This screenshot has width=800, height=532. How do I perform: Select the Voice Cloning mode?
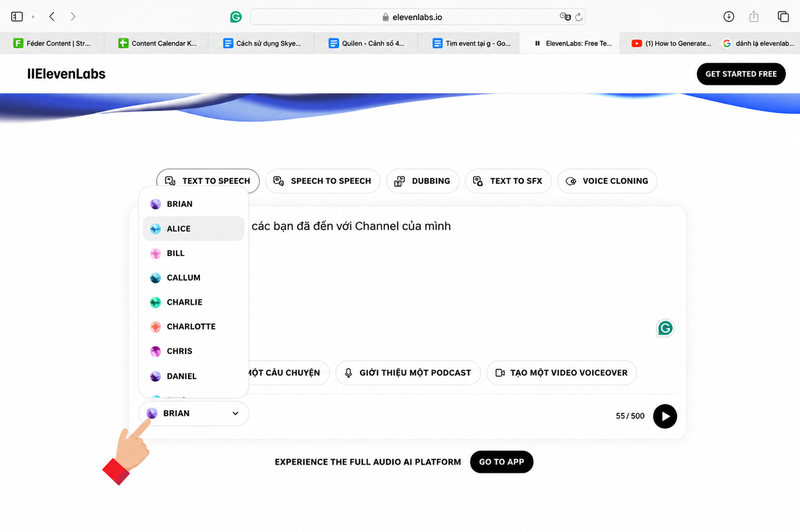coord(607,181)
